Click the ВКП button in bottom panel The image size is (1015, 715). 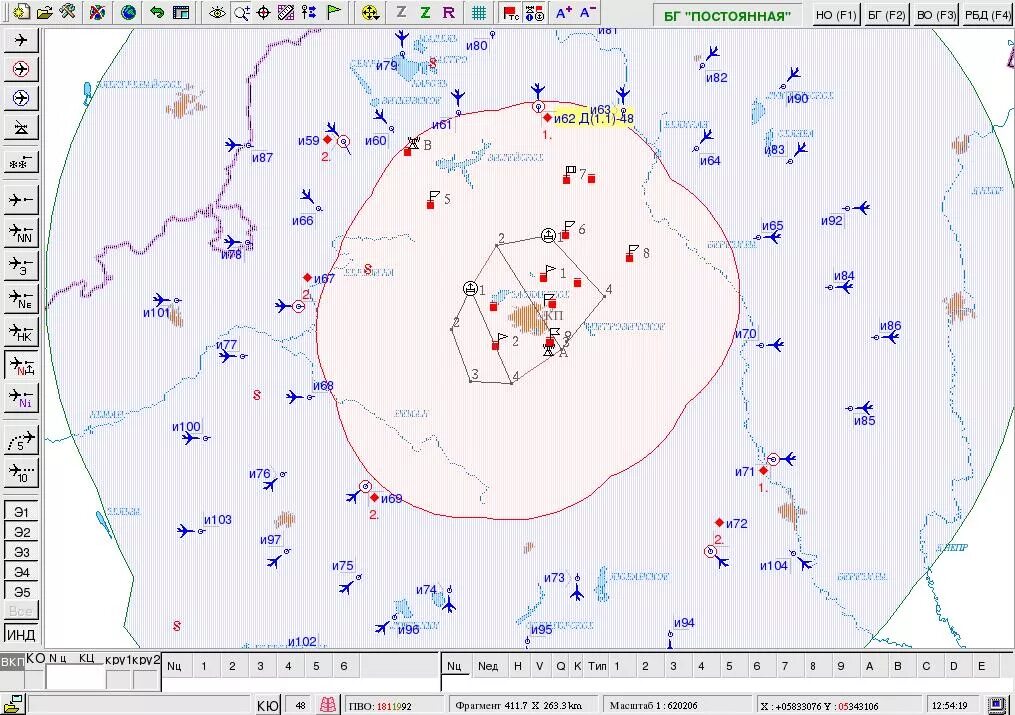(x=12, y=661)
